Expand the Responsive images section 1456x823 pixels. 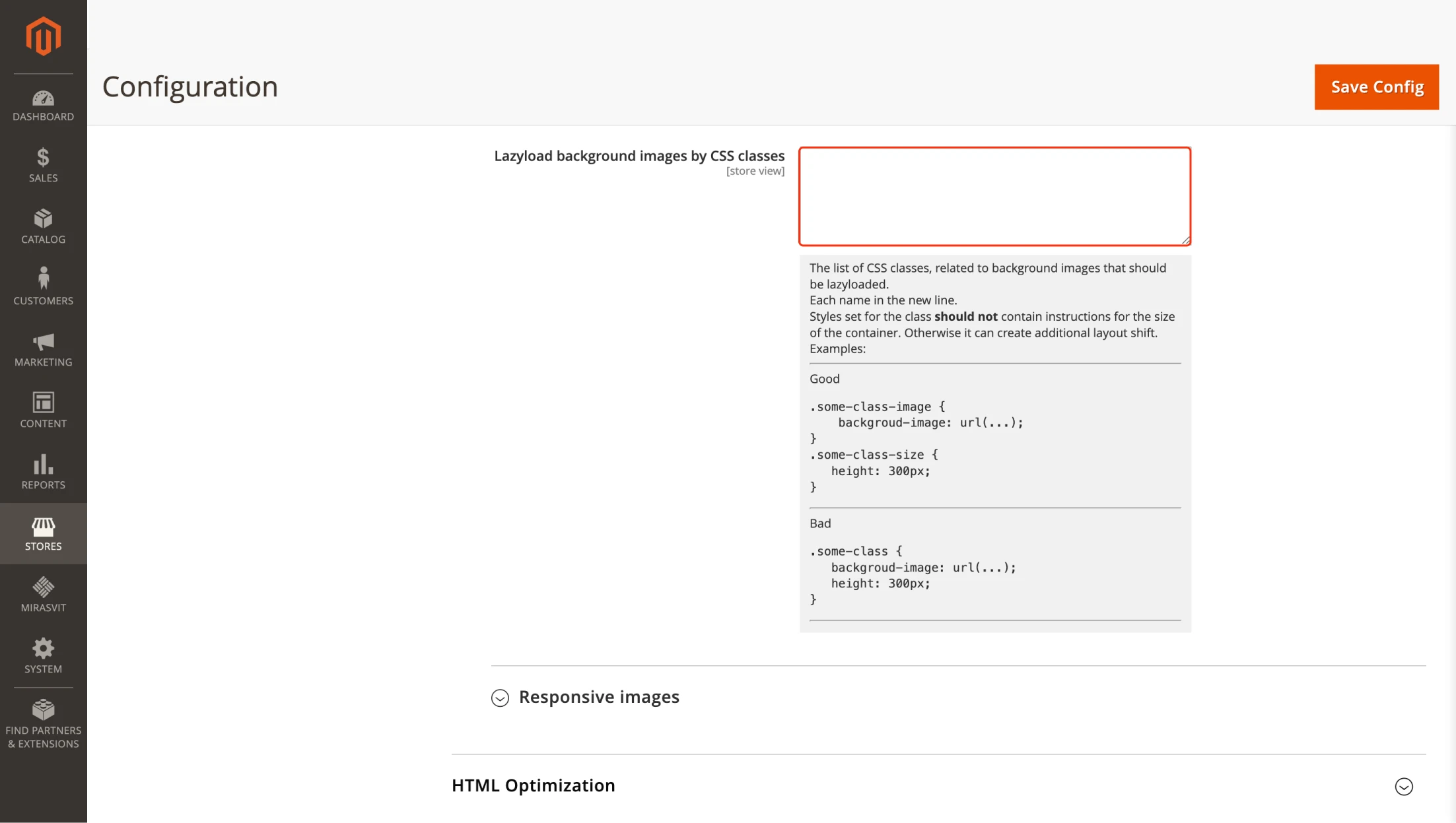pyautogui.click(x=599, y=697)
